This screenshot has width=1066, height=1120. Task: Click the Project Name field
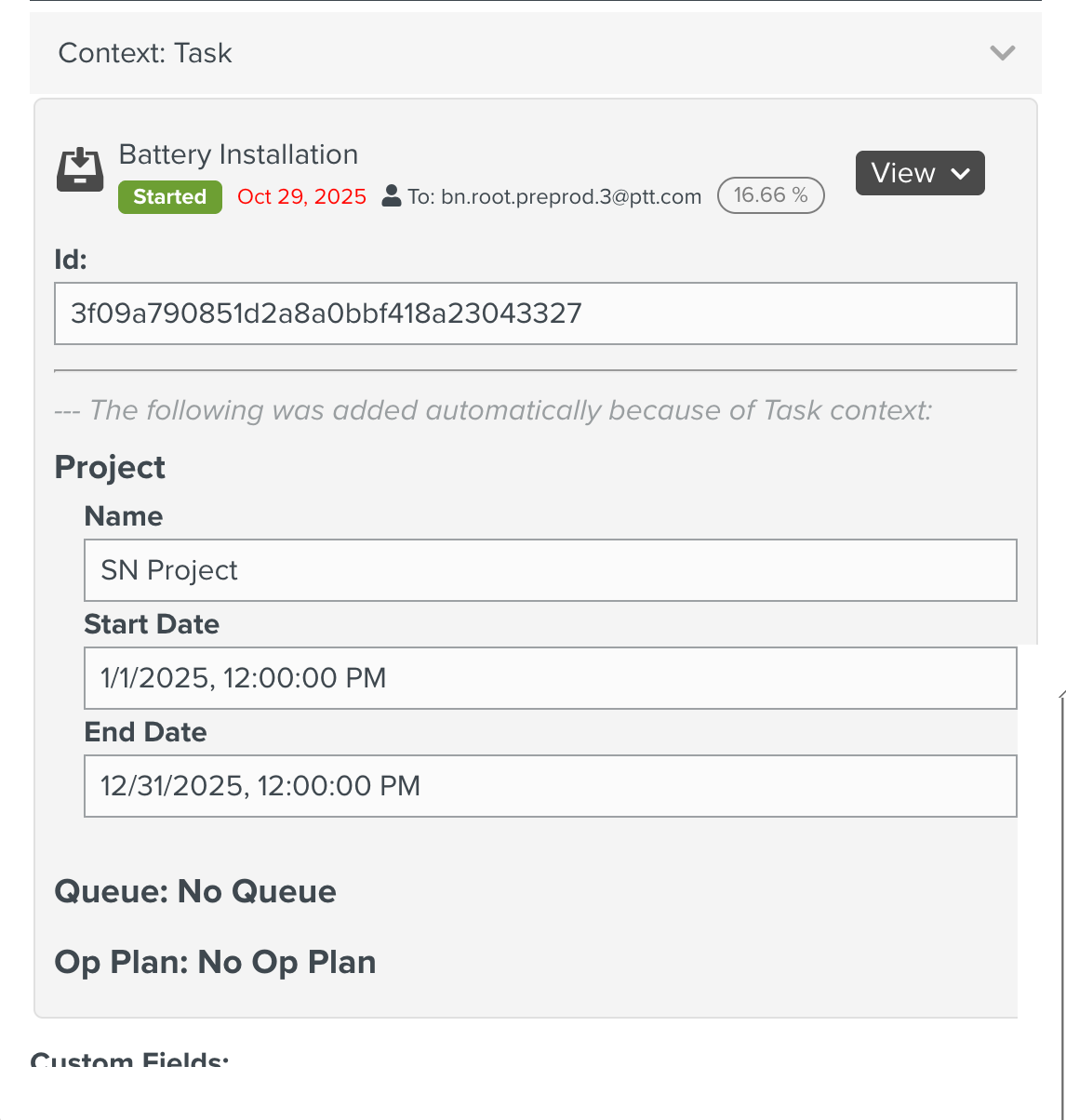click(x=550, y=570)
